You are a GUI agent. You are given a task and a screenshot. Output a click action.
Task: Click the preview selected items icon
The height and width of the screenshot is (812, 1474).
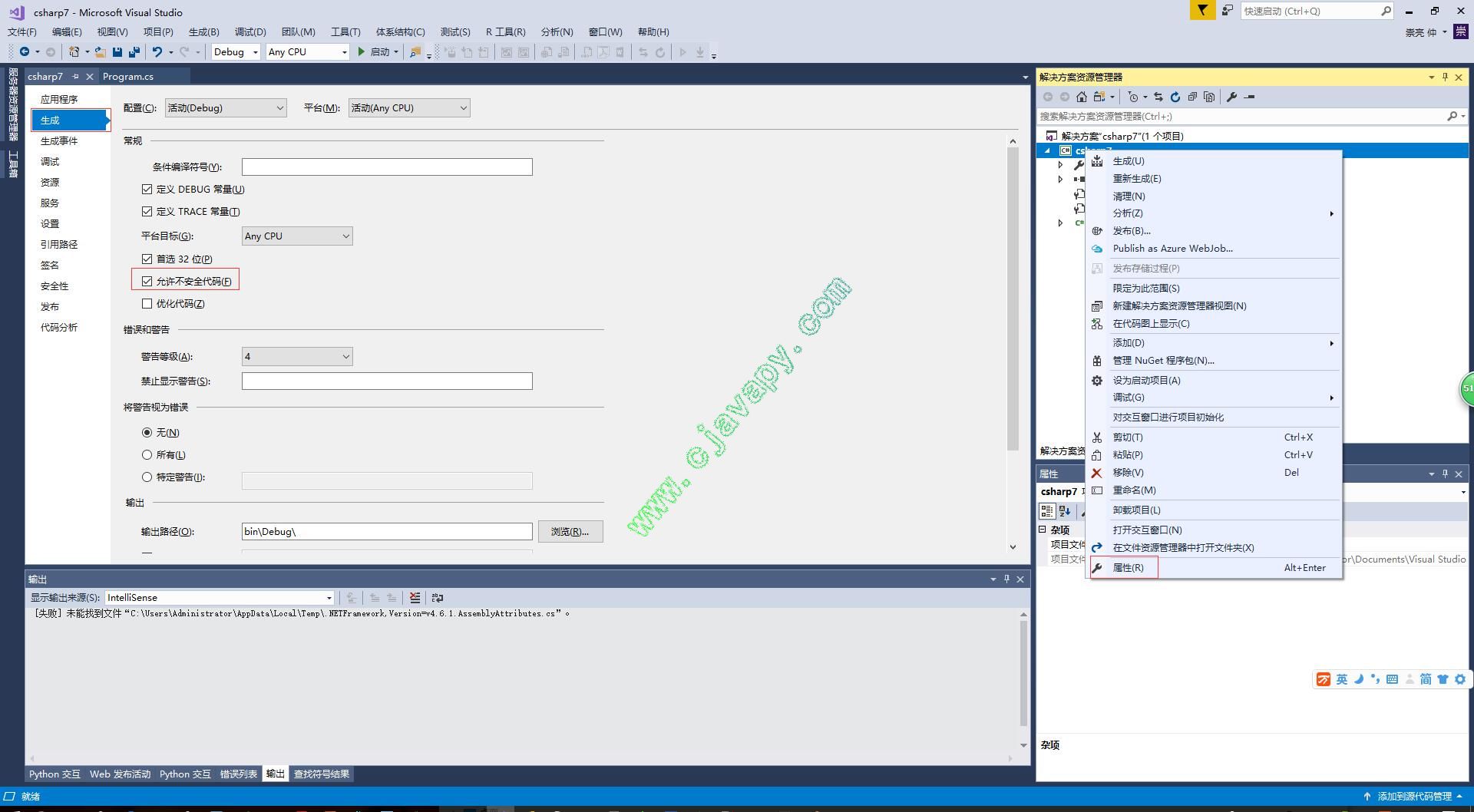pos(1249,97)
